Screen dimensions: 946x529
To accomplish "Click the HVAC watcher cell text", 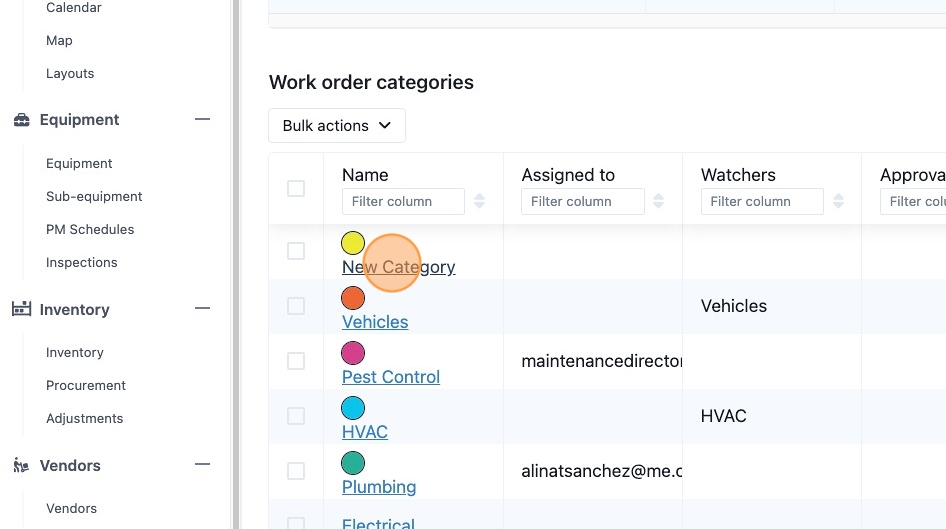I will point(723,416).
